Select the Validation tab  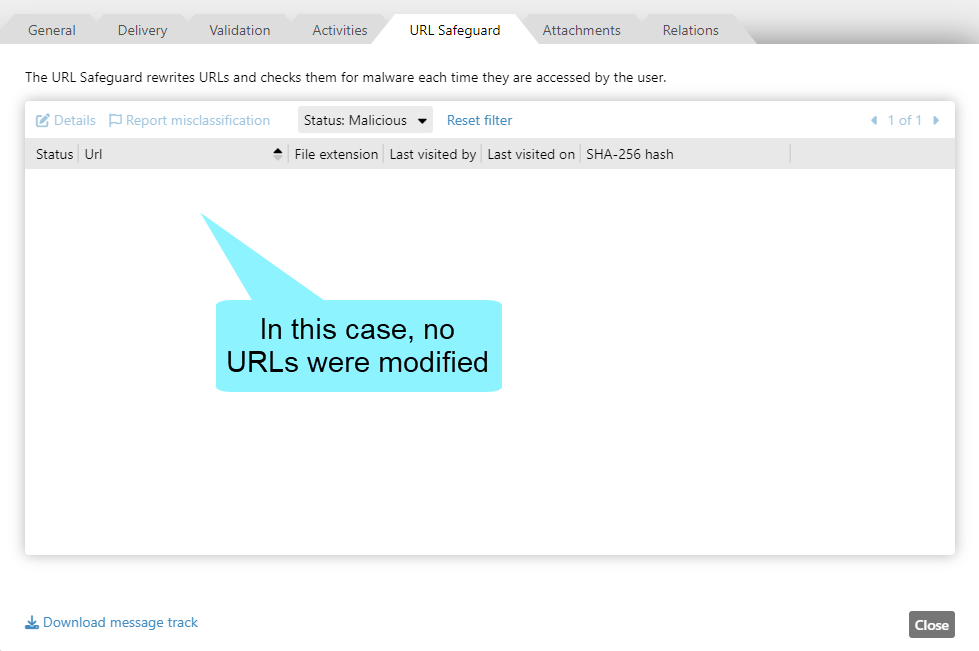click(x=239, y=30)
